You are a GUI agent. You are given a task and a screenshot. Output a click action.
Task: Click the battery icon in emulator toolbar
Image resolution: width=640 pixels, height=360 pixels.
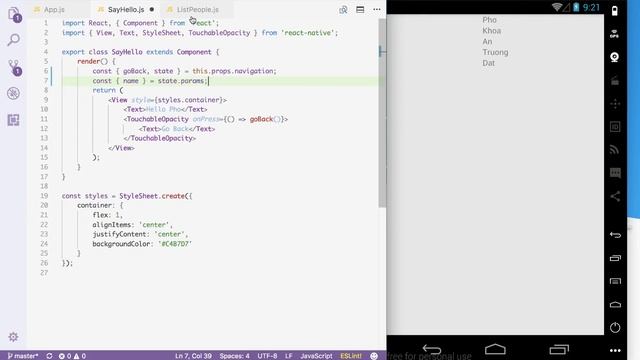click(x=615, y=11)
